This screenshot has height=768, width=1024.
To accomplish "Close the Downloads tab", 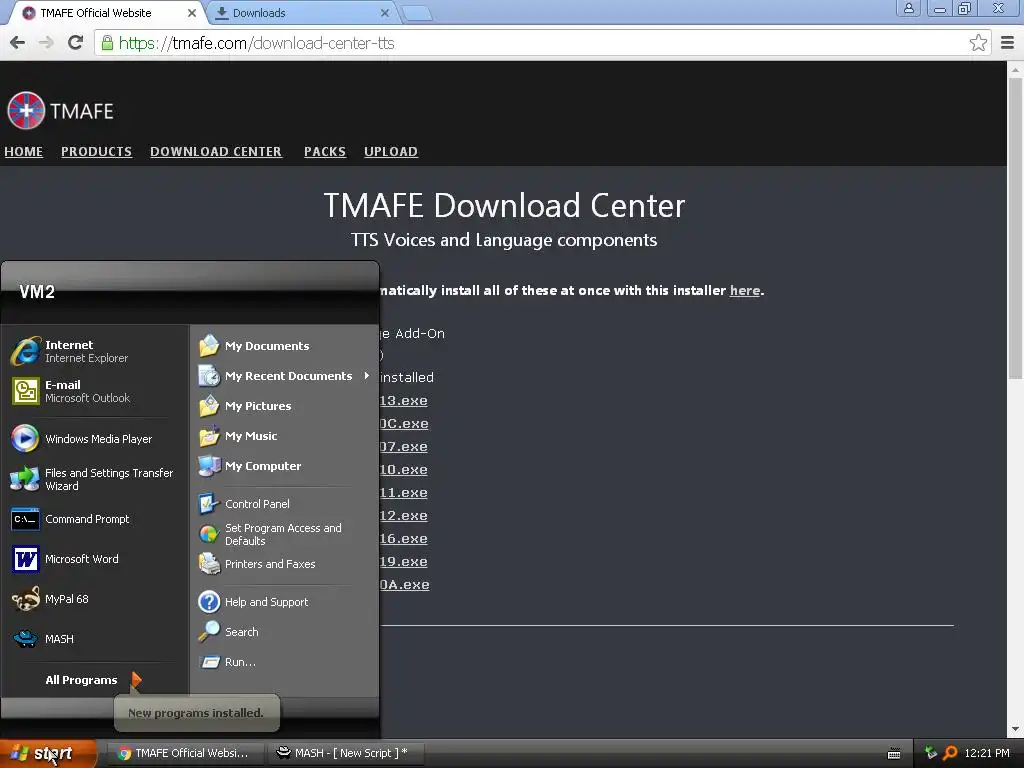I will (385, 13).
